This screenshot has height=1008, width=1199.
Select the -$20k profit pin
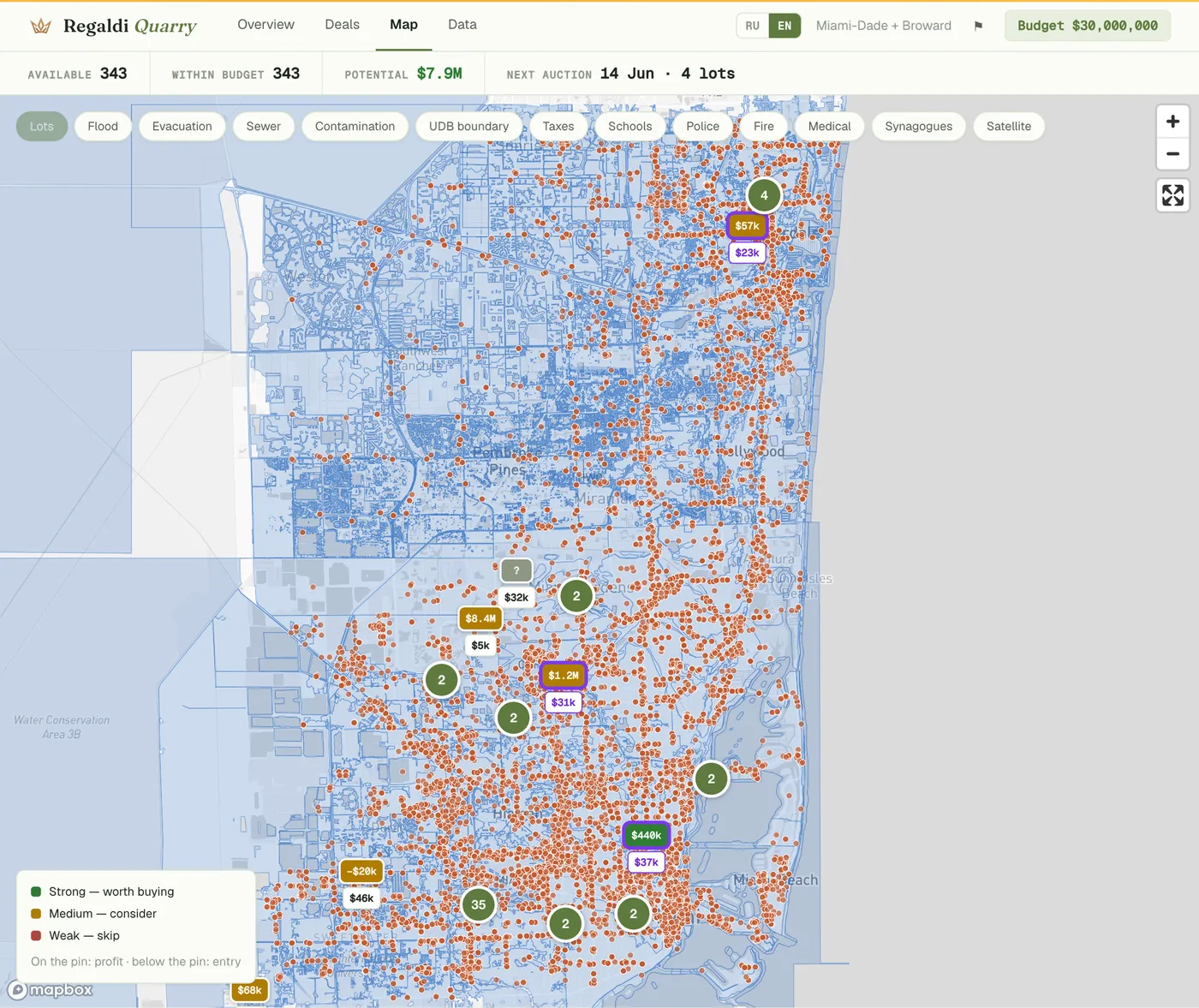[x=361, y=871]
